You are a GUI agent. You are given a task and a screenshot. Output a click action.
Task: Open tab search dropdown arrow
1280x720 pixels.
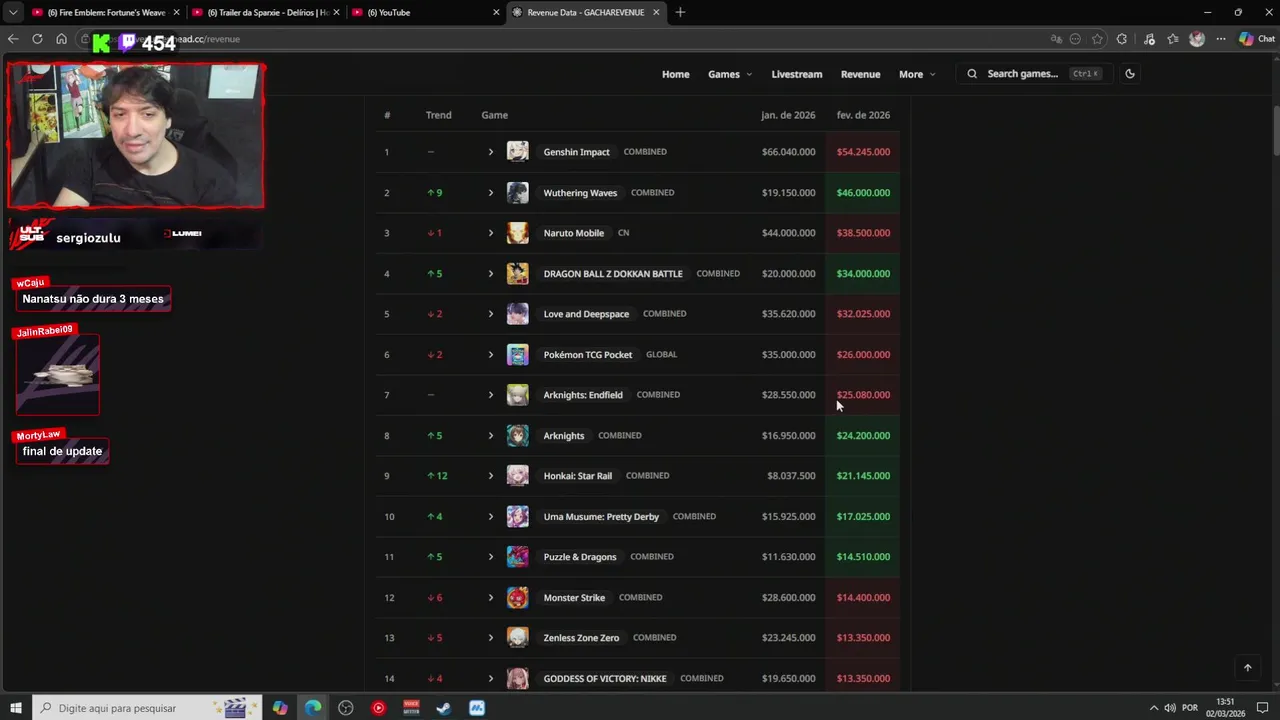[x=13, y=12]
